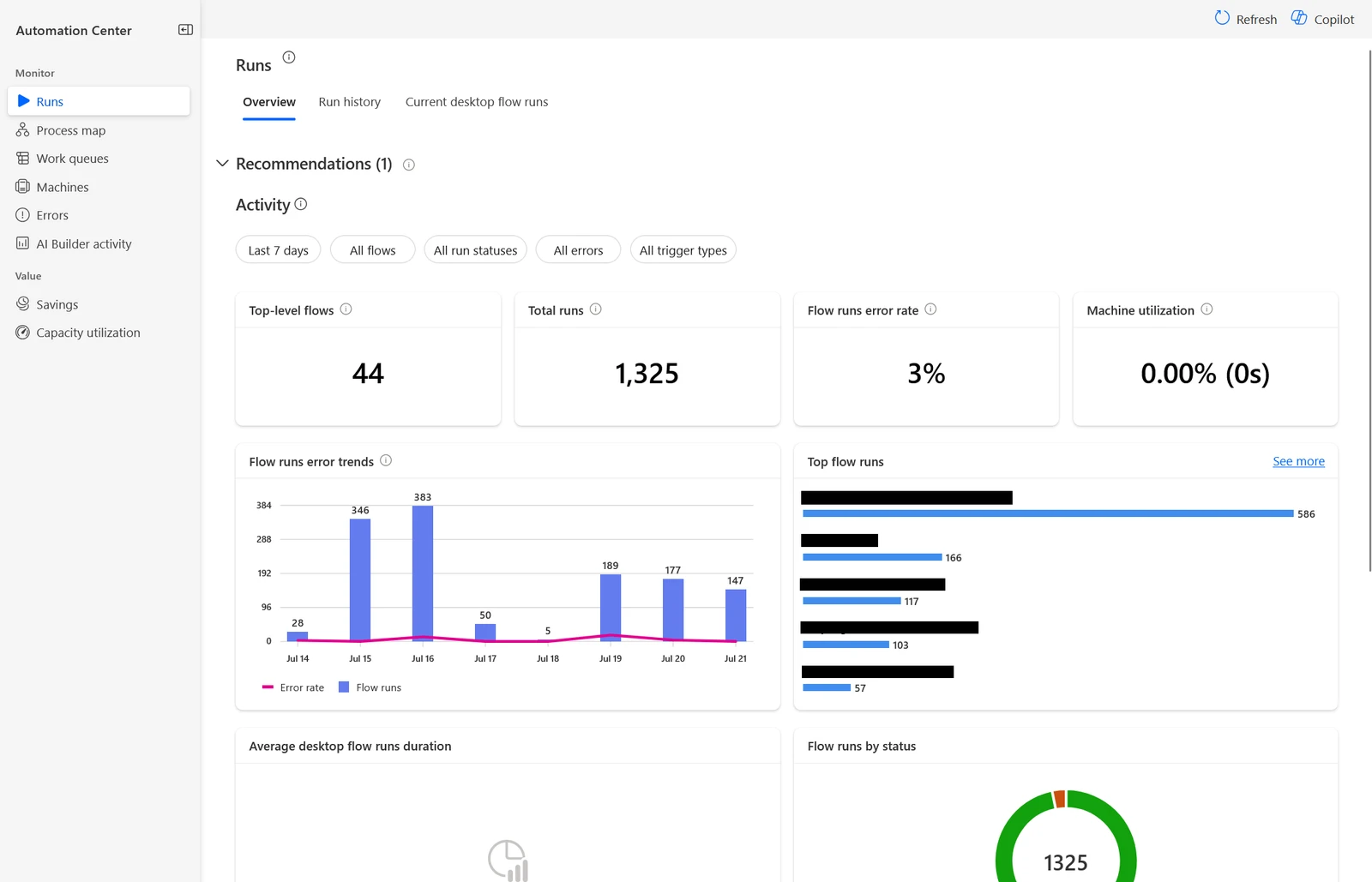Click See more link in Top flow runs
This screenshot has height=882, width=1372.
coord(1298,461)
